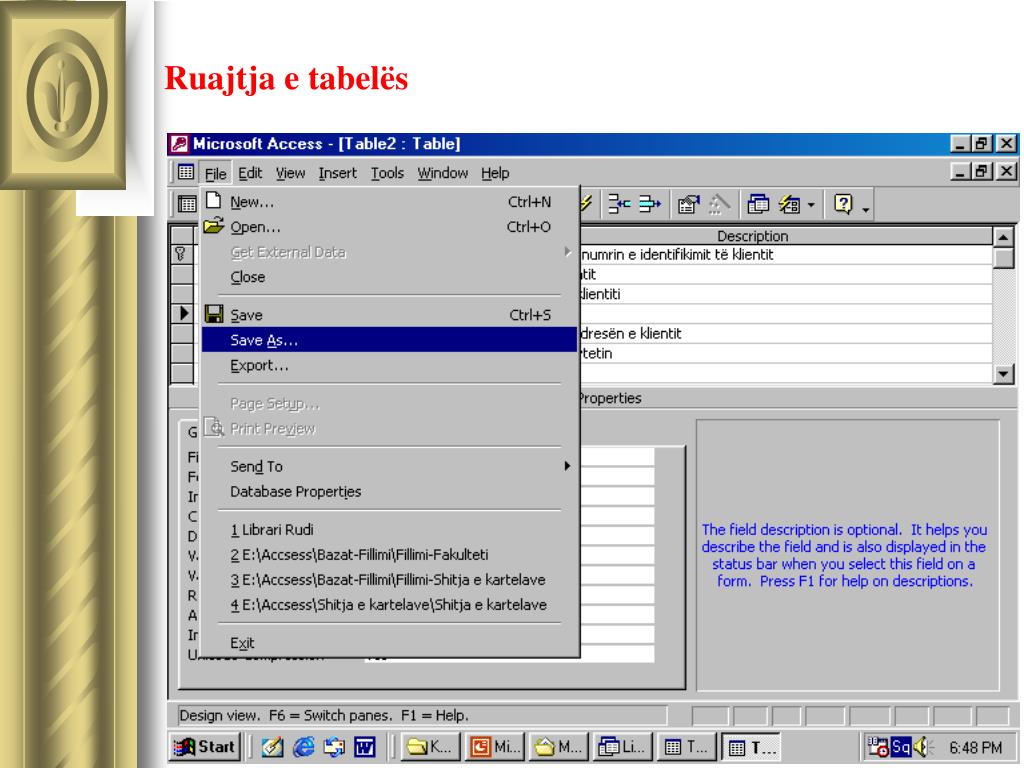Open the Insert menu
Viewport: 1024px width, 768px height.
[338, 173]
